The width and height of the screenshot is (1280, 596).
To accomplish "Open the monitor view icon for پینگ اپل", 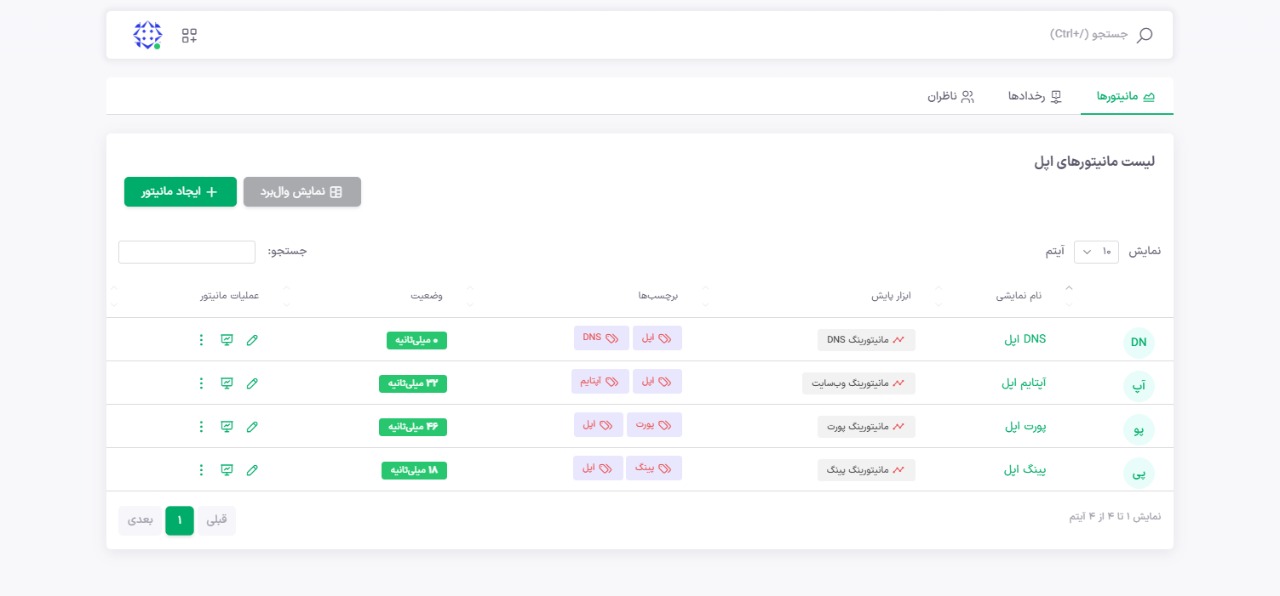I will coord(227,470).
